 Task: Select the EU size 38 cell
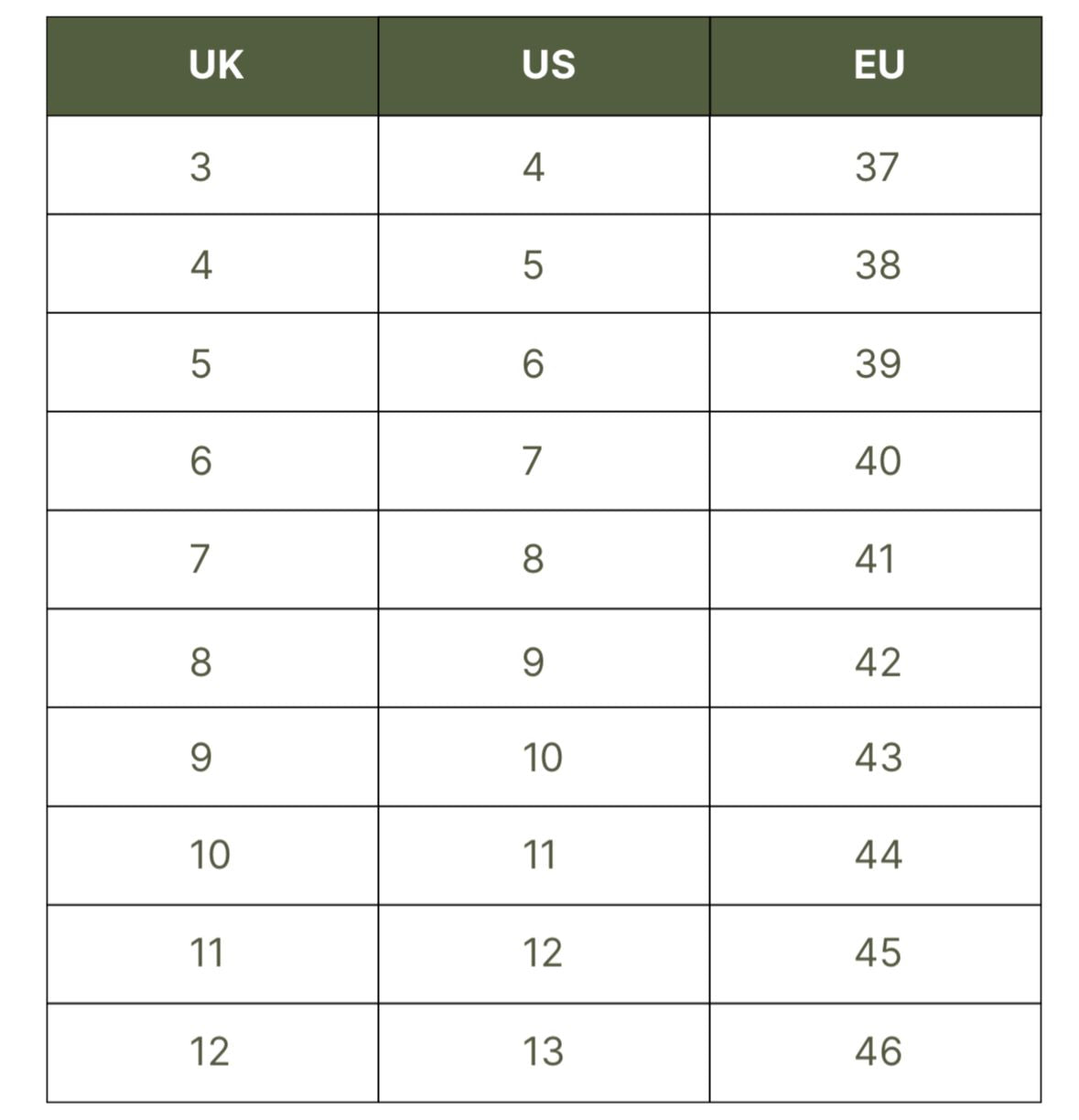tap(877, 265)
